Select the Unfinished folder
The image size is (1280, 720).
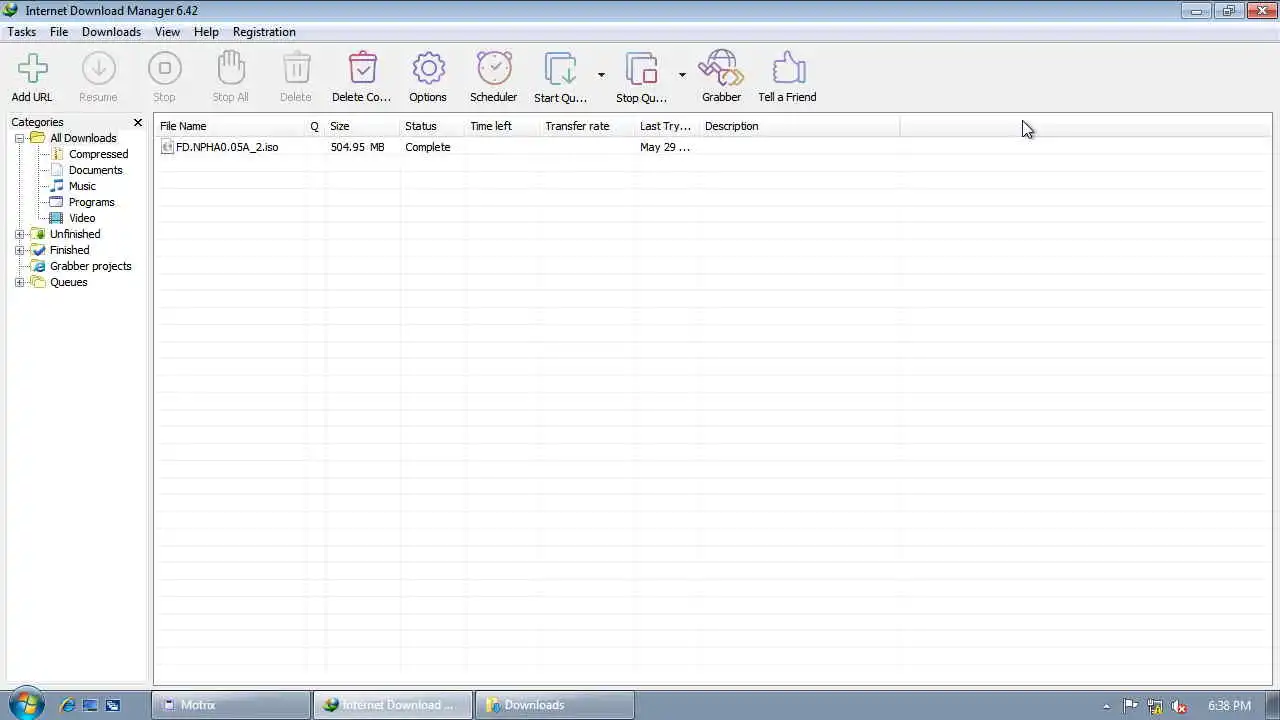pos(75,234)
